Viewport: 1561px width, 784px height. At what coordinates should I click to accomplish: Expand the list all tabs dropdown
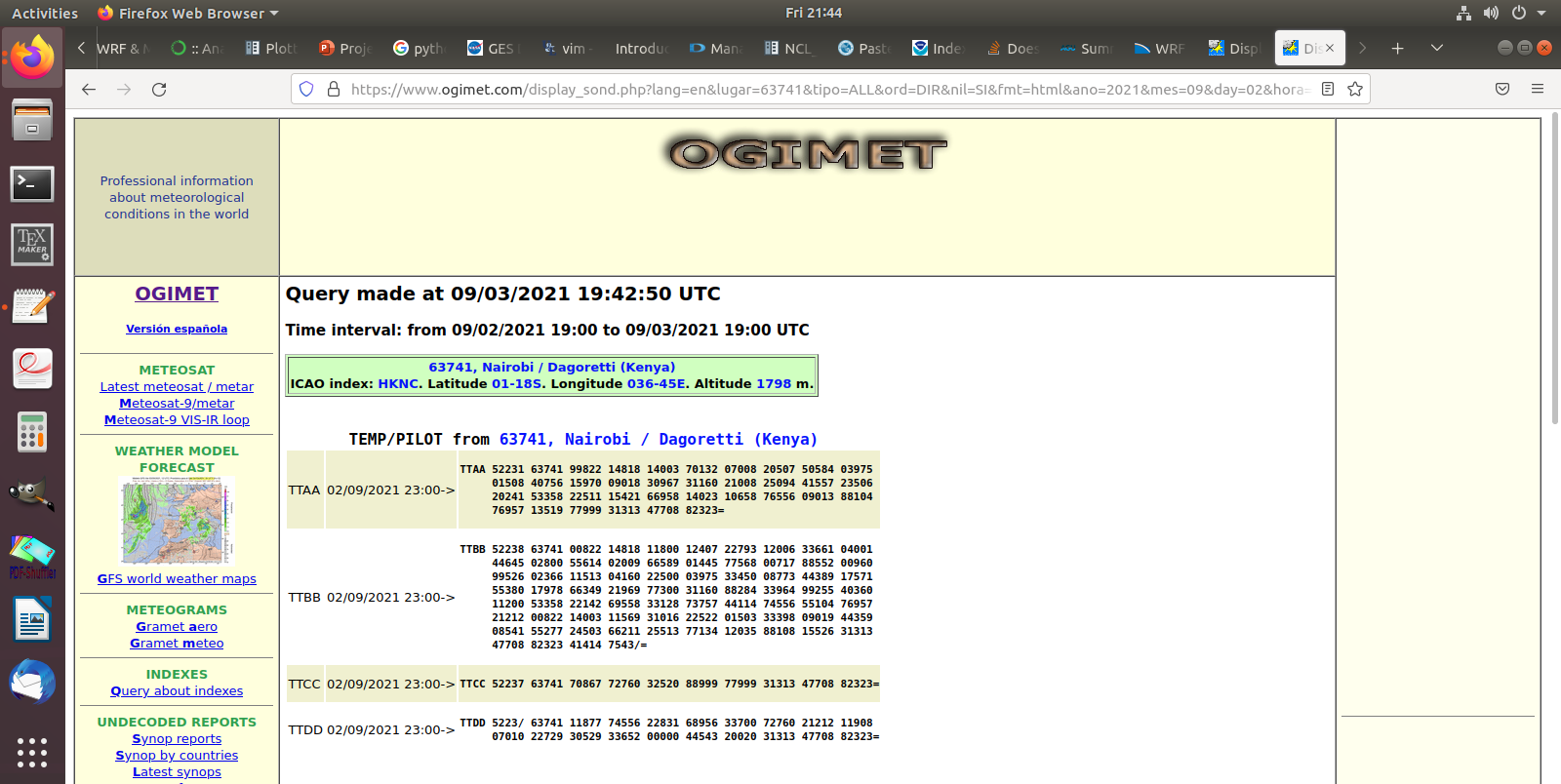[1436, 48]
